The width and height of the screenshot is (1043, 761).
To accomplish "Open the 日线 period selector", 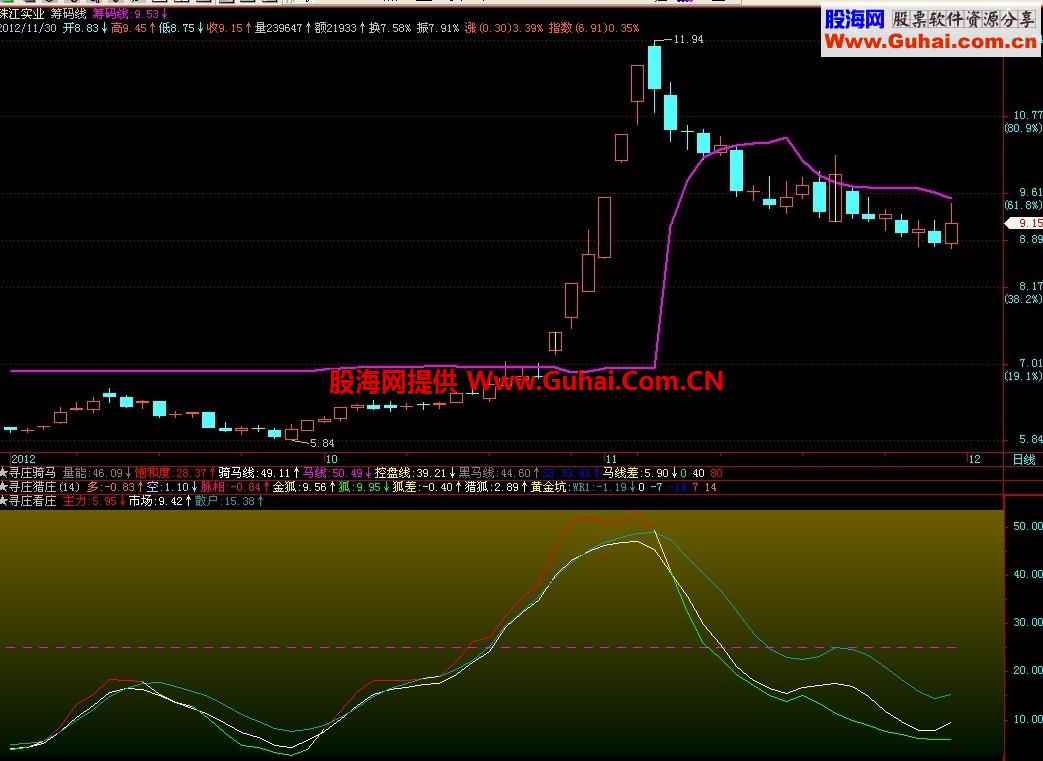I will click(1024, 460).
